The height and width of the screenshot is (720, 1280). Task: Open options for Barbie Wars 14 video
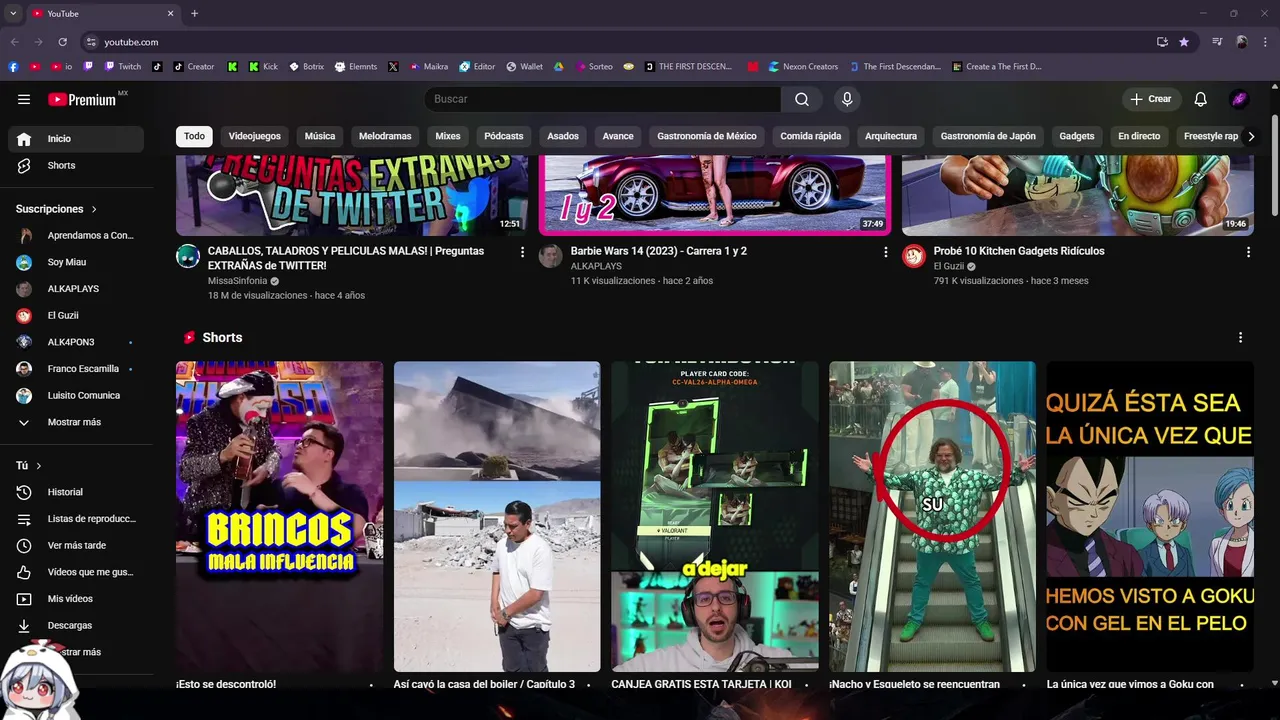[x=885, y=252]
